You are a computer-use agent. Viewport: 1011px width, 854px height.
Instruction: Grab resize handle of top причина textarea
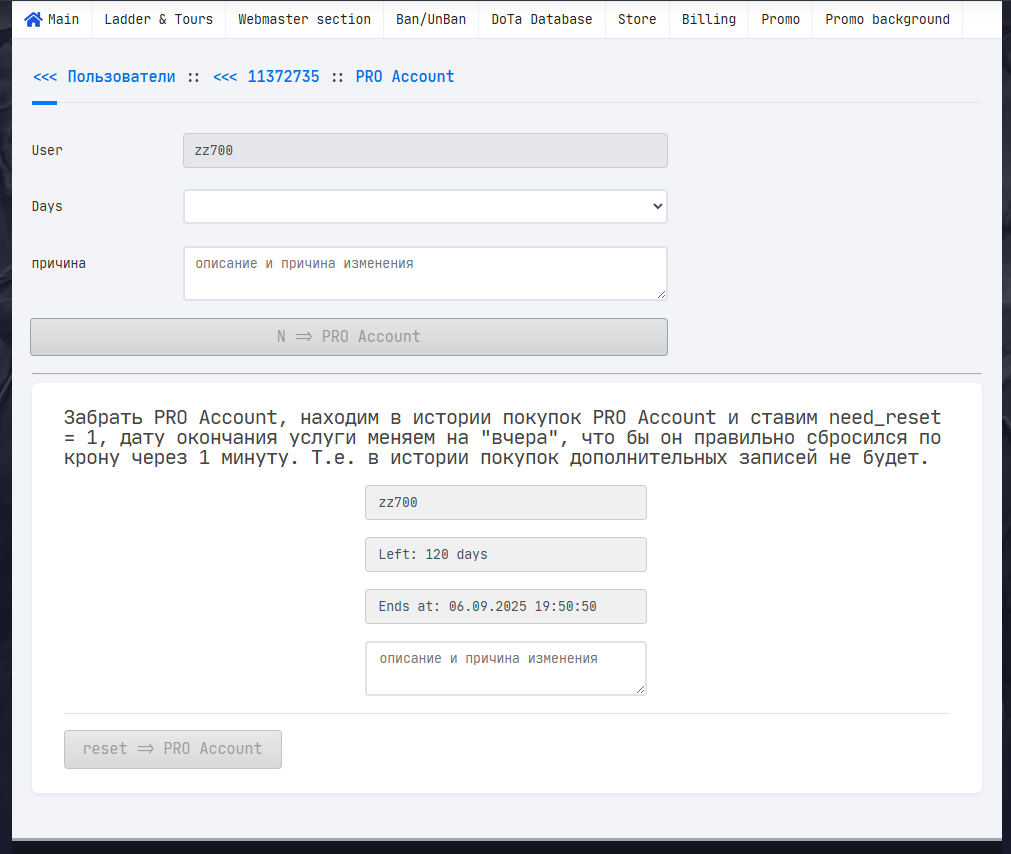[662, 295]
